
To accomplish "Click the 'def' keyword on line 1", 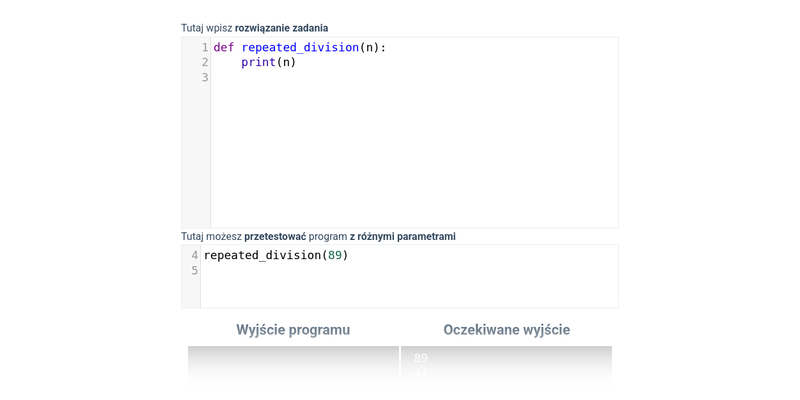I will [223, 47].
